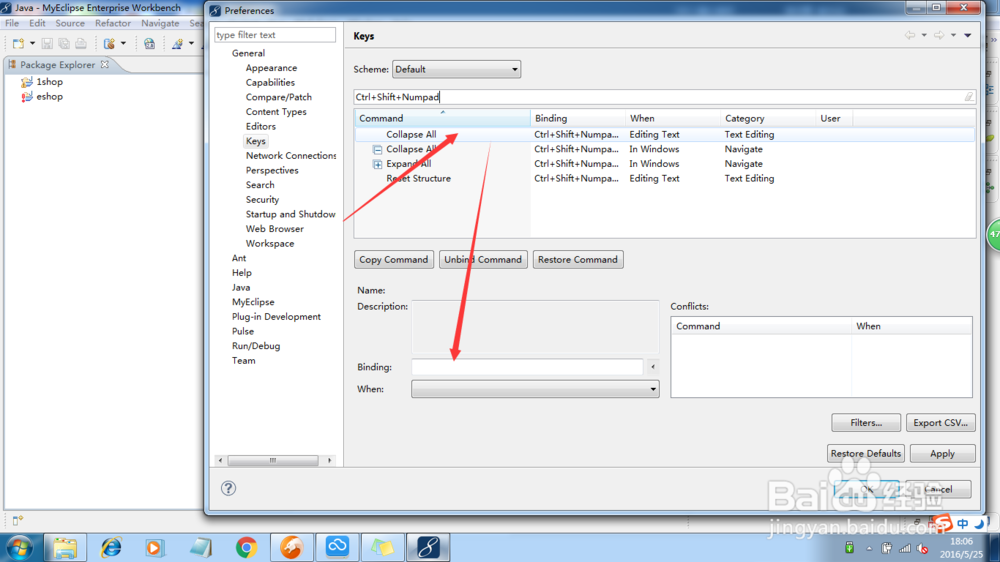This screenshot has height=562, width=1000.
Task: Click the type filter text field
Action: (x=275, y=34)
